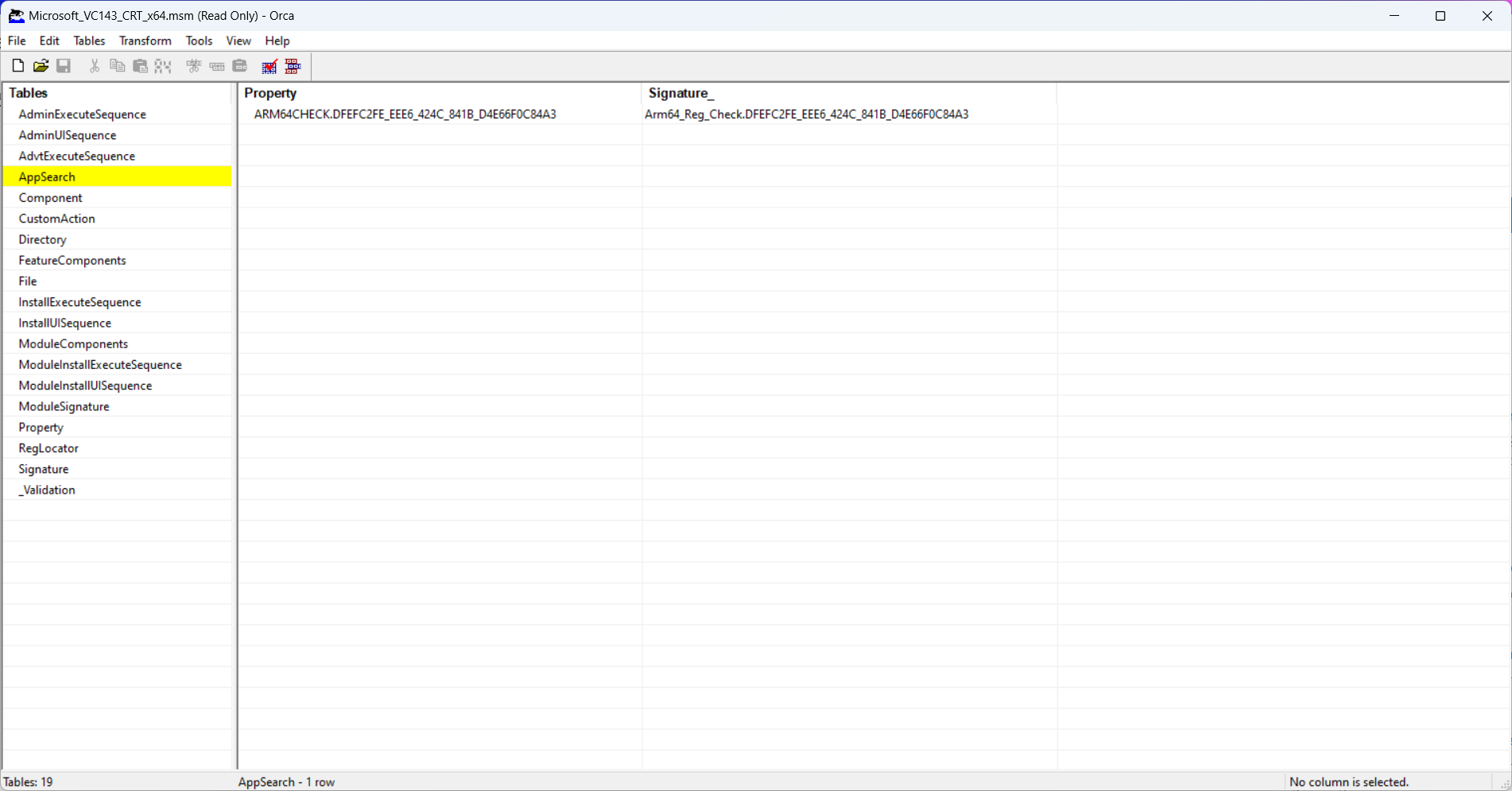Select the Directory table
1512x791 pixels.
pos(118,239)
